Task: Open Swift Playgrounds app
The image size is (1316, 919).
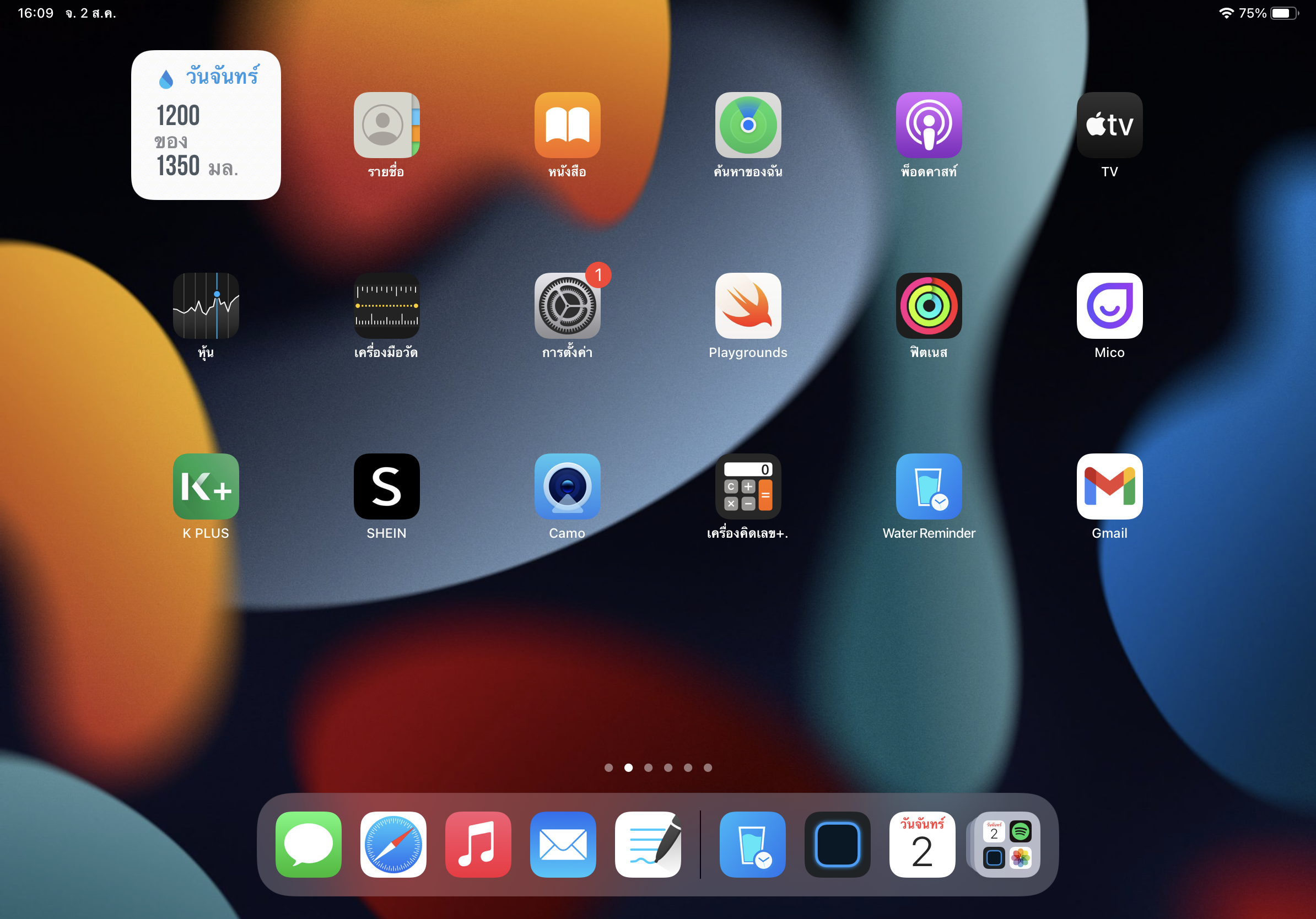Action: [x=748, y=305]
